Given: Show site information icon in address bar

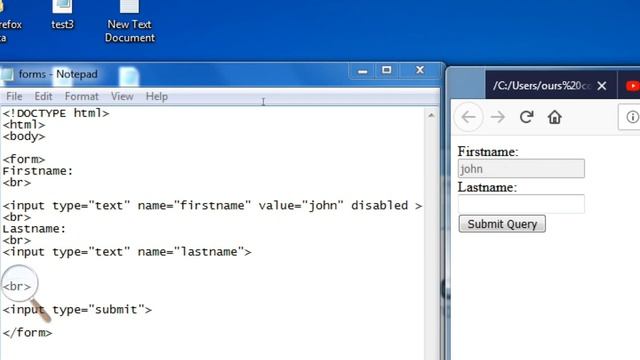Looking at the screenshot, I should pyautogui.click(x=632, y=117).
